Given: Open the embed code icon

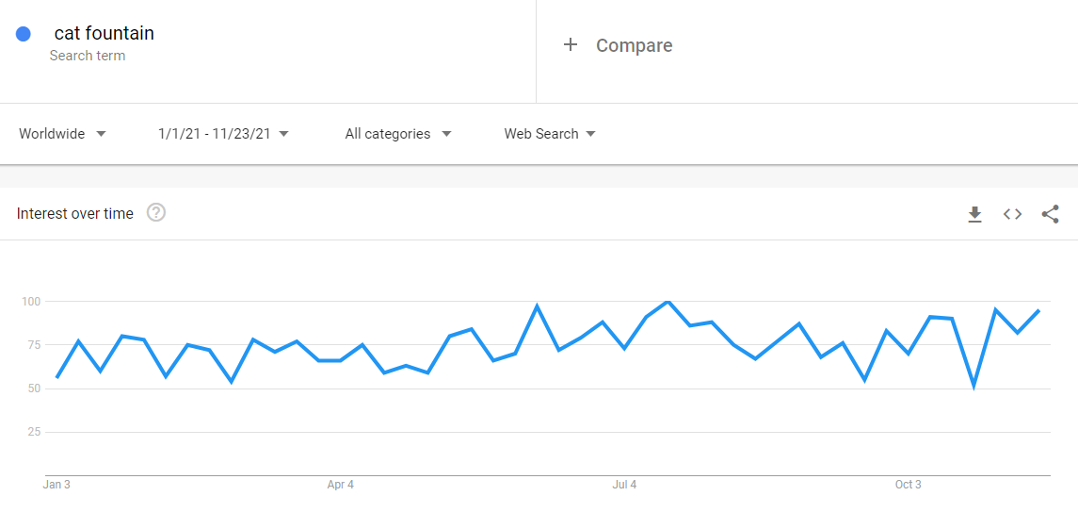Looking at the screenshot, I should (x=1012, y=215).
